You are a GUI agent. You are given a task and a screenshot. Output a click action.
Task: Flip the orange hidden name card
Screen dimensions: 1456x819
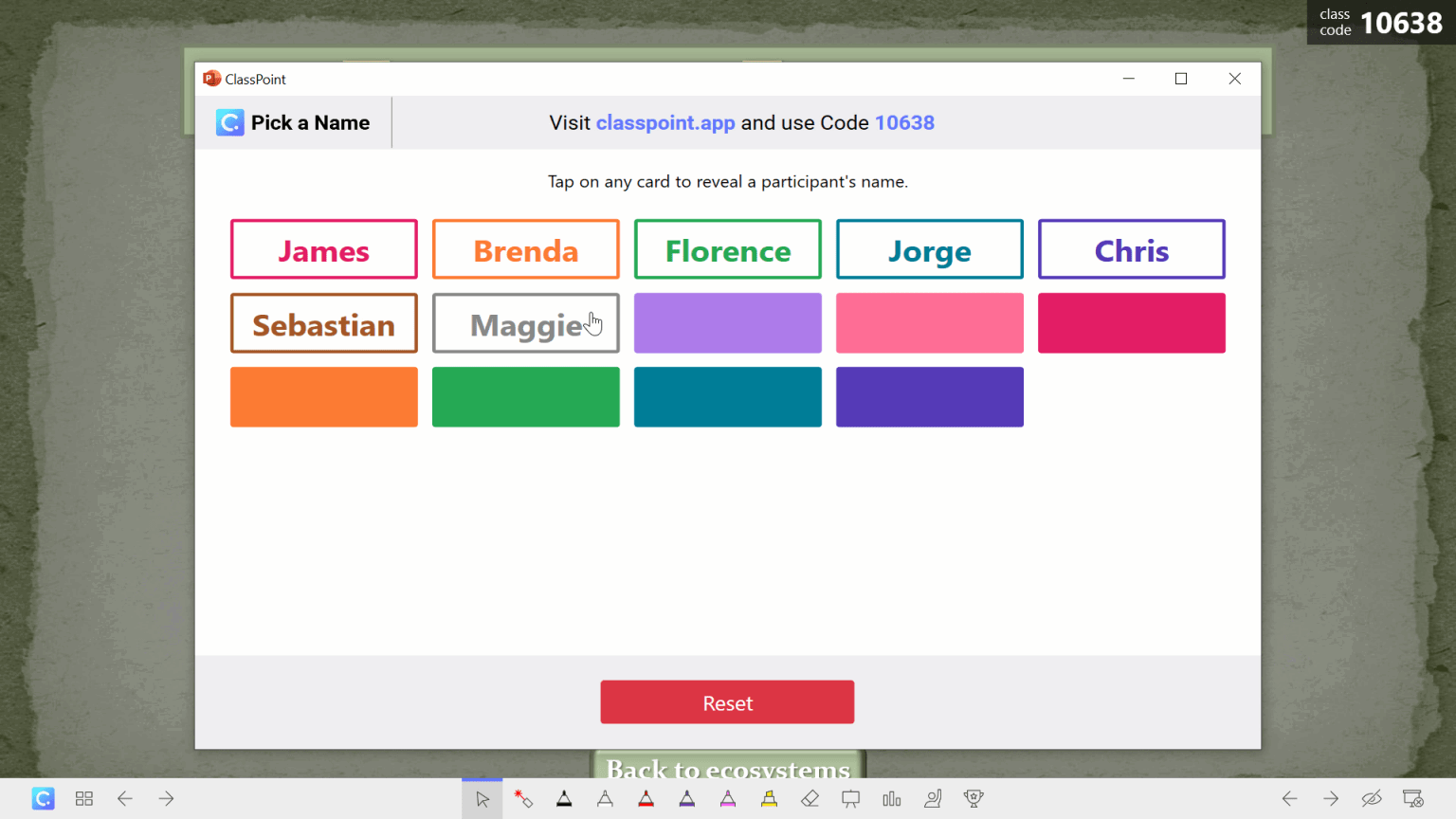click(323, 396)
